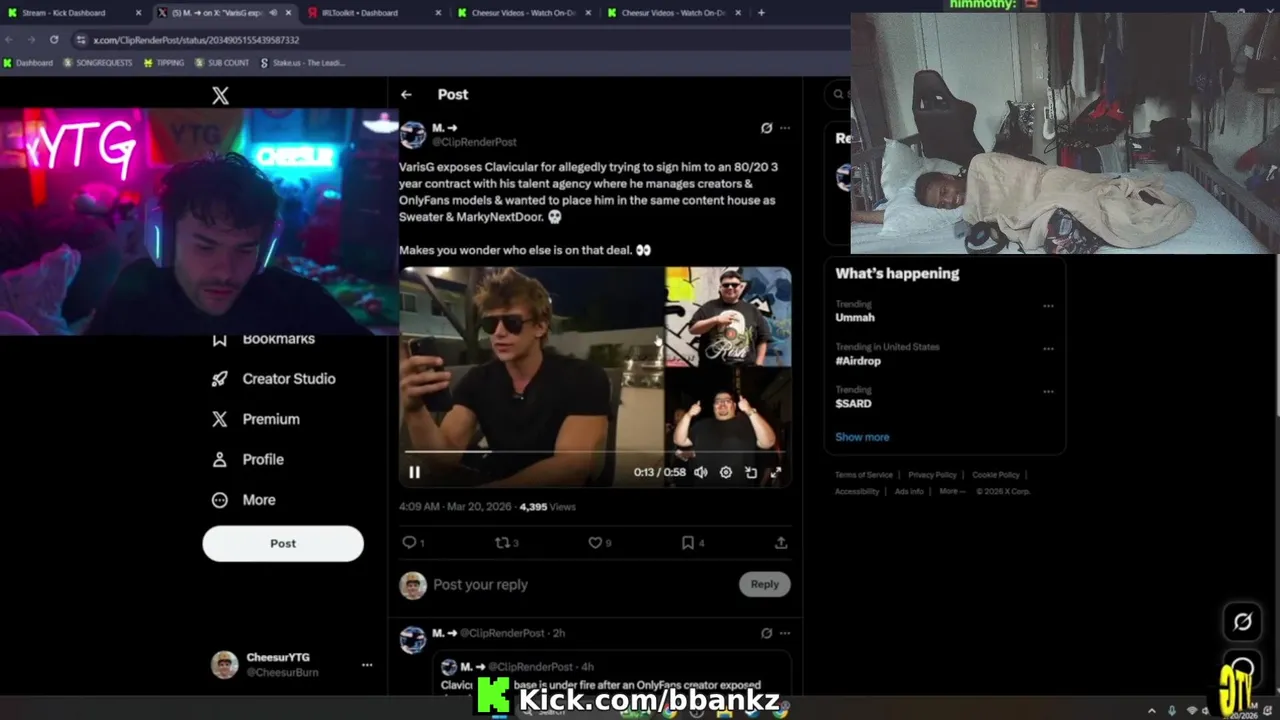Mute the video volume icon
This screenshot has width=1280, height=720.
point(701,472)
